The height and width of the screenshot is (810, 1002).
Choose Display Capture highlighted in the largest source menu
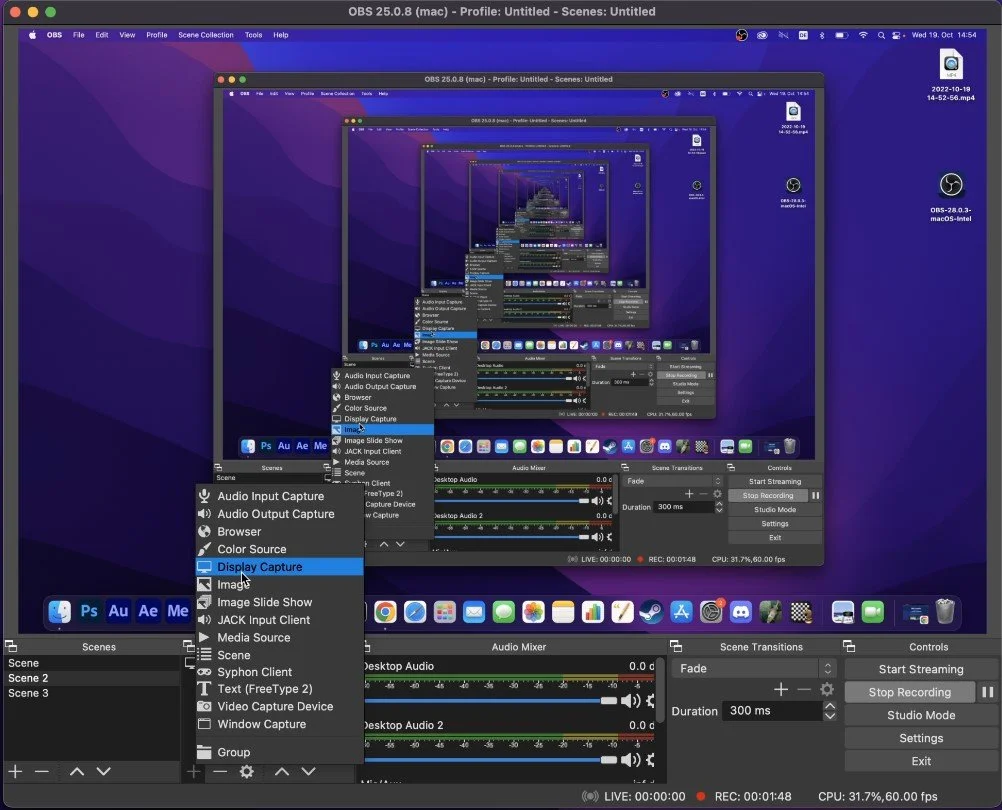280,567
